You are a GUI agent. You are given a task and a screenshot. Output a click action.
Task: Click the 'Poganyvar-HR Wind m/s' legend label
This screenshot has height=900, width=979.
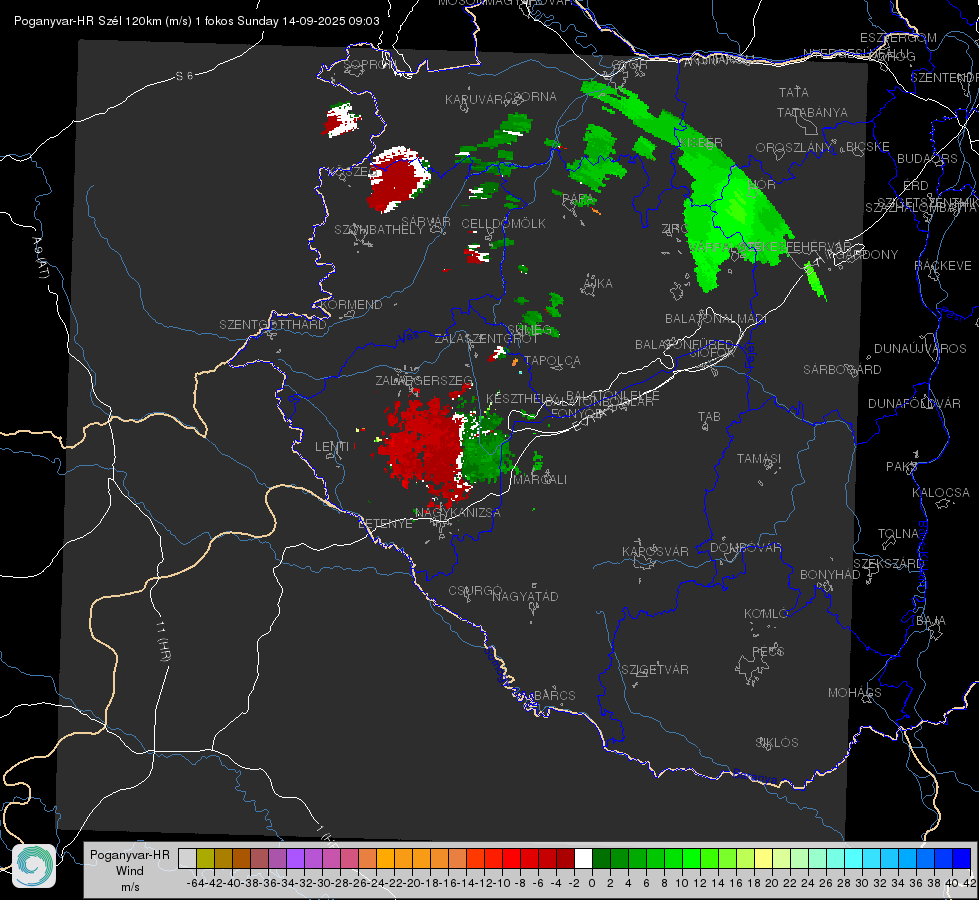[x=130, y=871]
